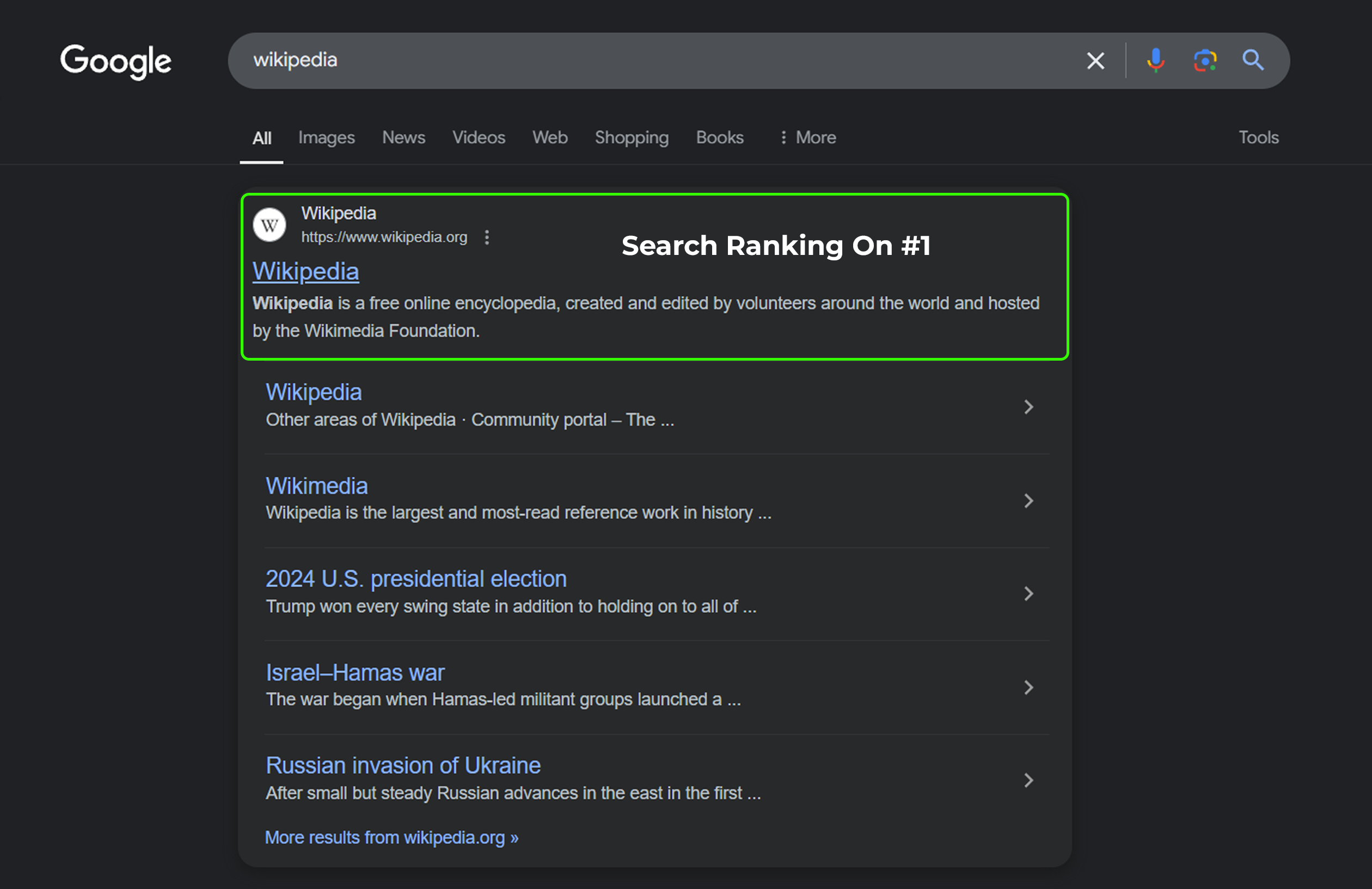Image resolution: width=1372 pixels, height=889 pixels.
Task: Open the Wikipedia sitelink about Community portal
Action: (x=314, y=392)
